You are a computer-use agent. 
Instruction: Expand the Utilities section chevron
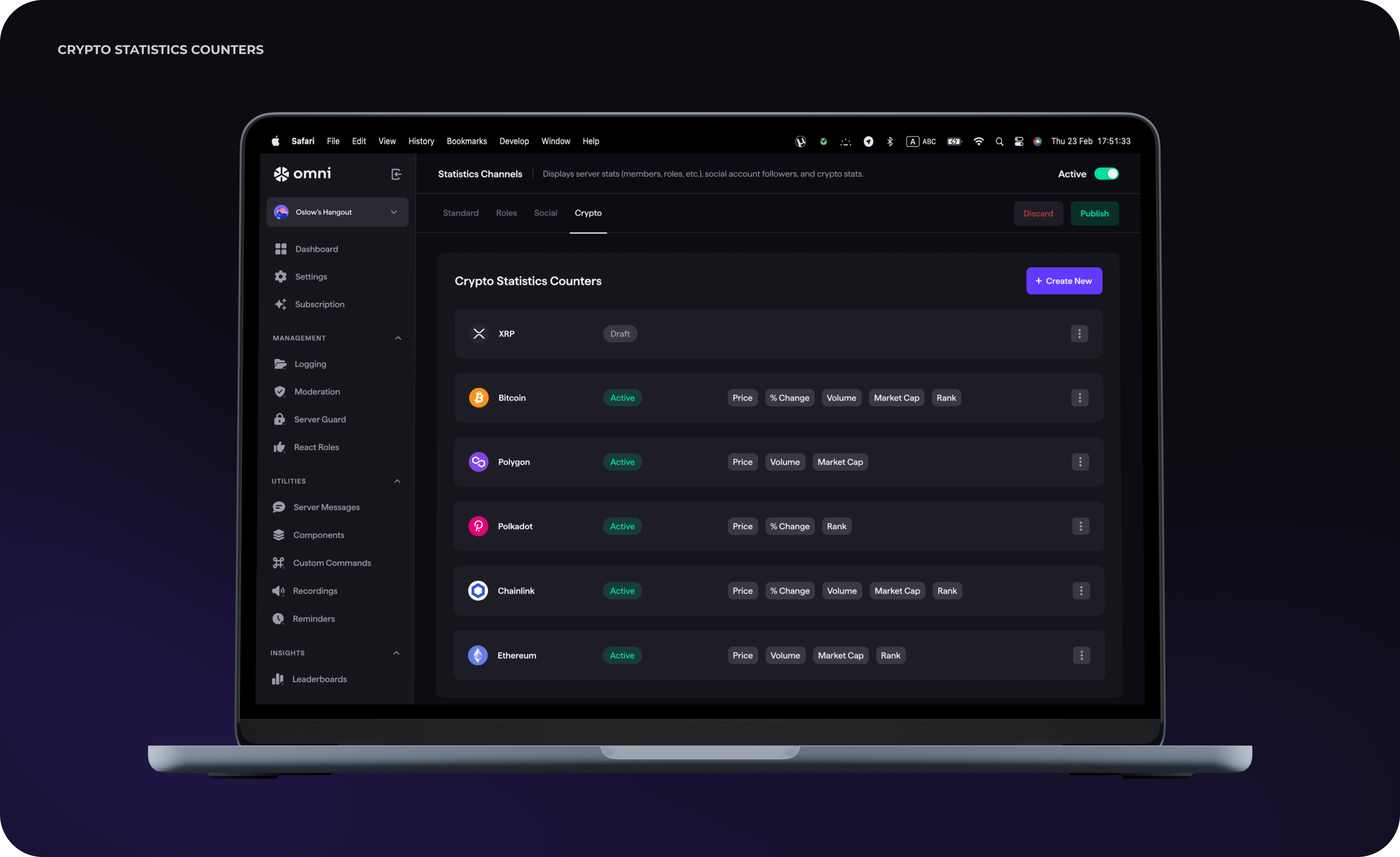(397, 481)
